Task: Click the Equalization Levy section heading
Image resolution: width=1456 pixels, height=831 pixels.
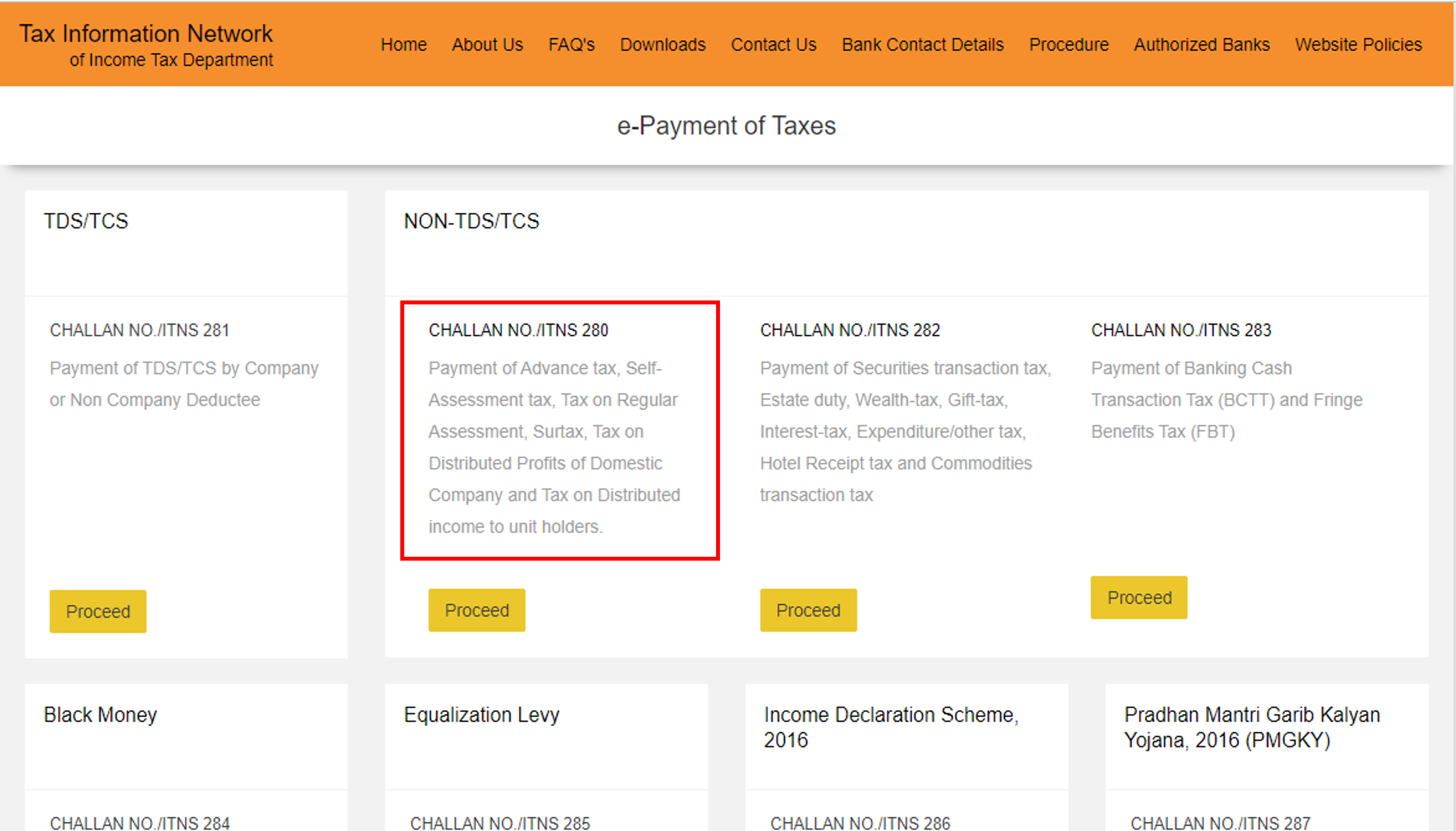Action: pos(481,714)
